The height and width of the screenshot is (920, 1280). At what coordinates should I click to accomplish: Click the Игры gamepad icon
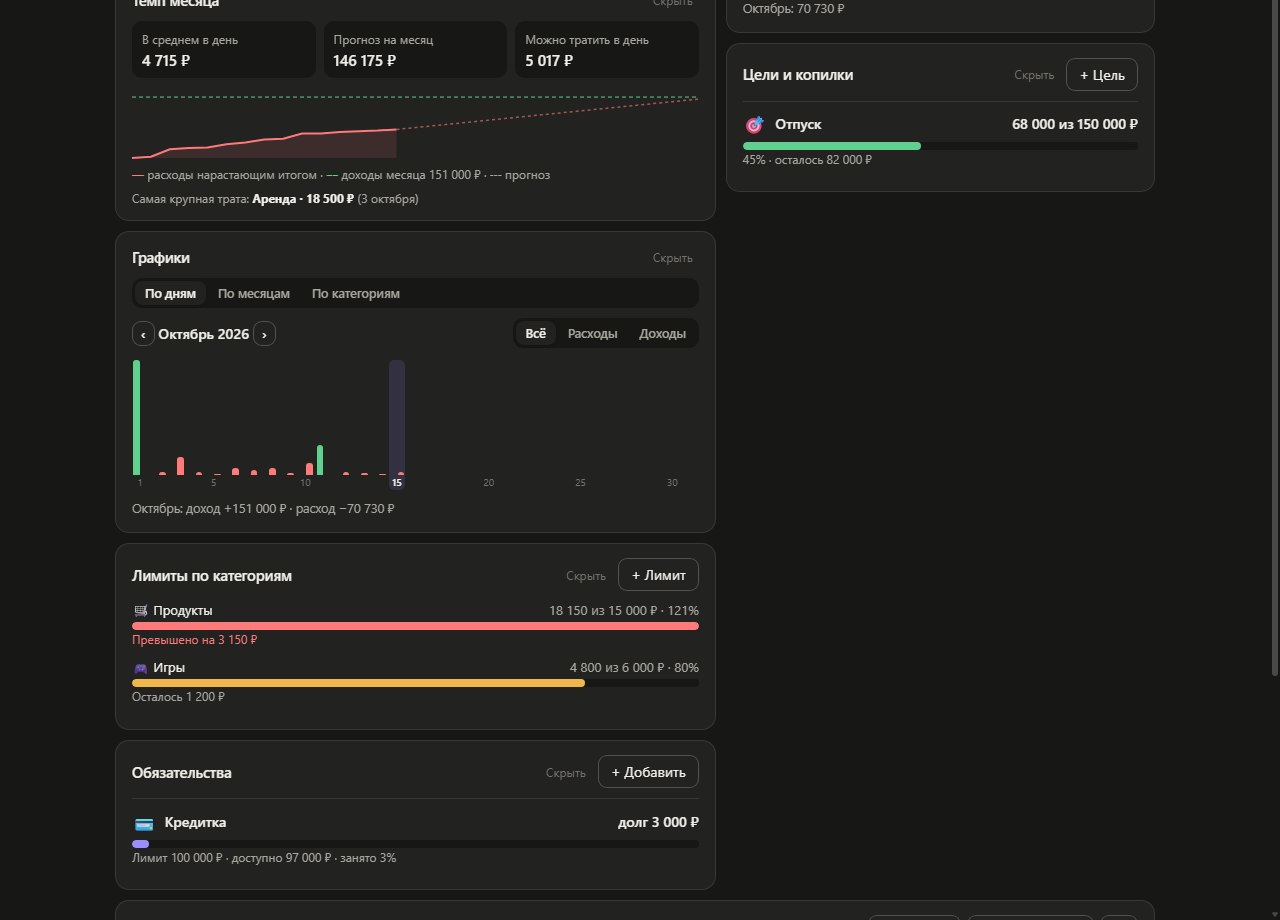(140, 668)
